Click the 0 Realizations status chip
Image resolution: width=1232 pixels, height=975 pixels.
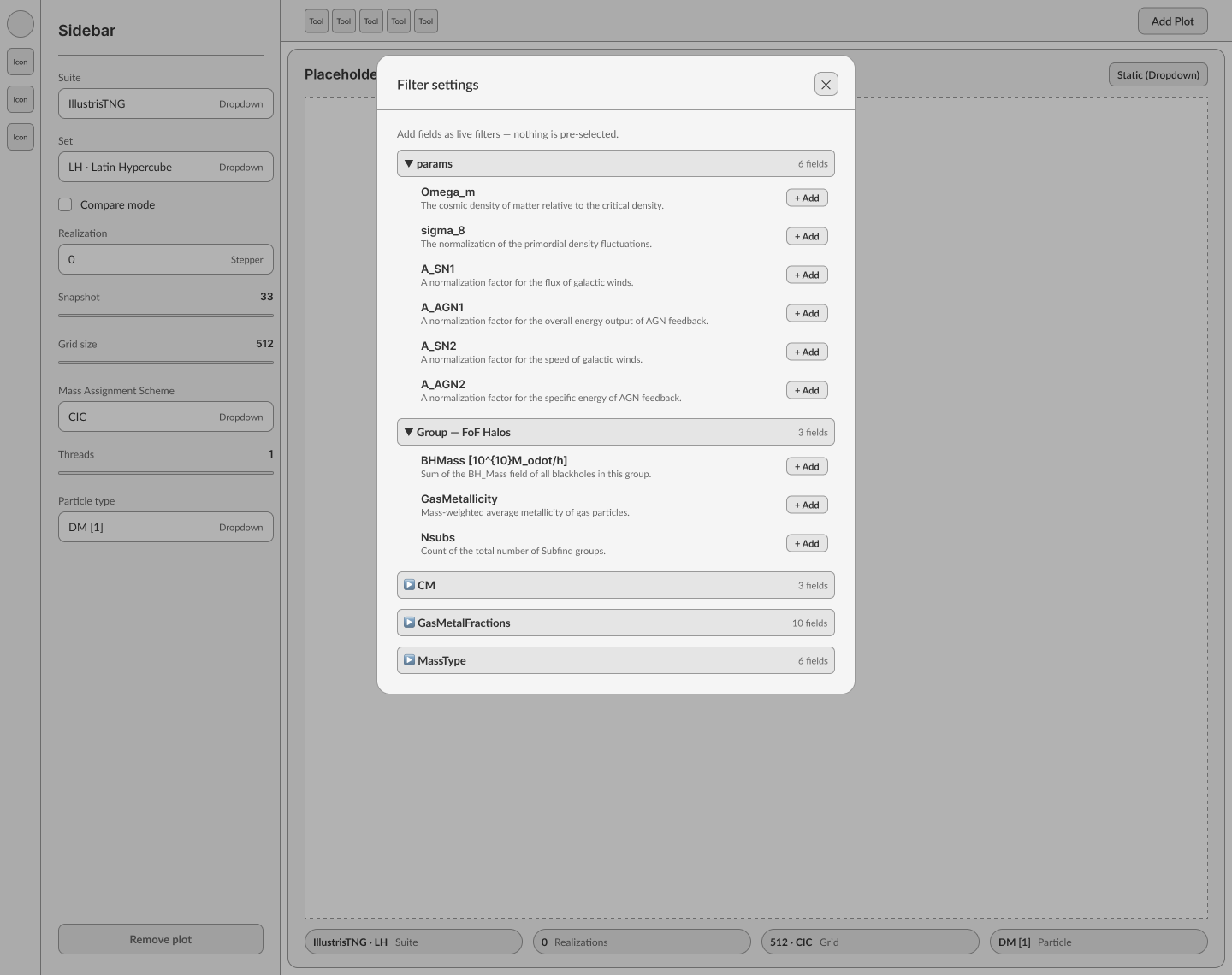pos(642,942)
